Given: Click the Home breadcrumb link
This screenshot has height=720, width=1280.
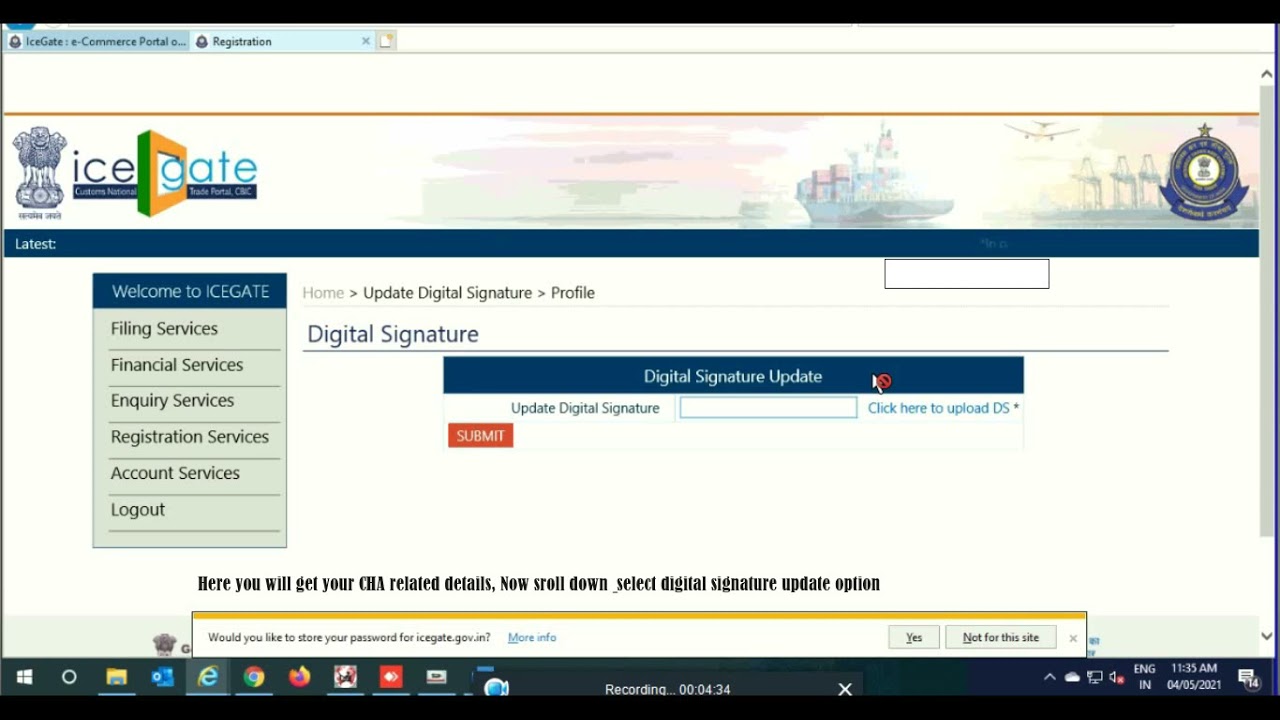Looking at the screenshot, I should 323,293.
